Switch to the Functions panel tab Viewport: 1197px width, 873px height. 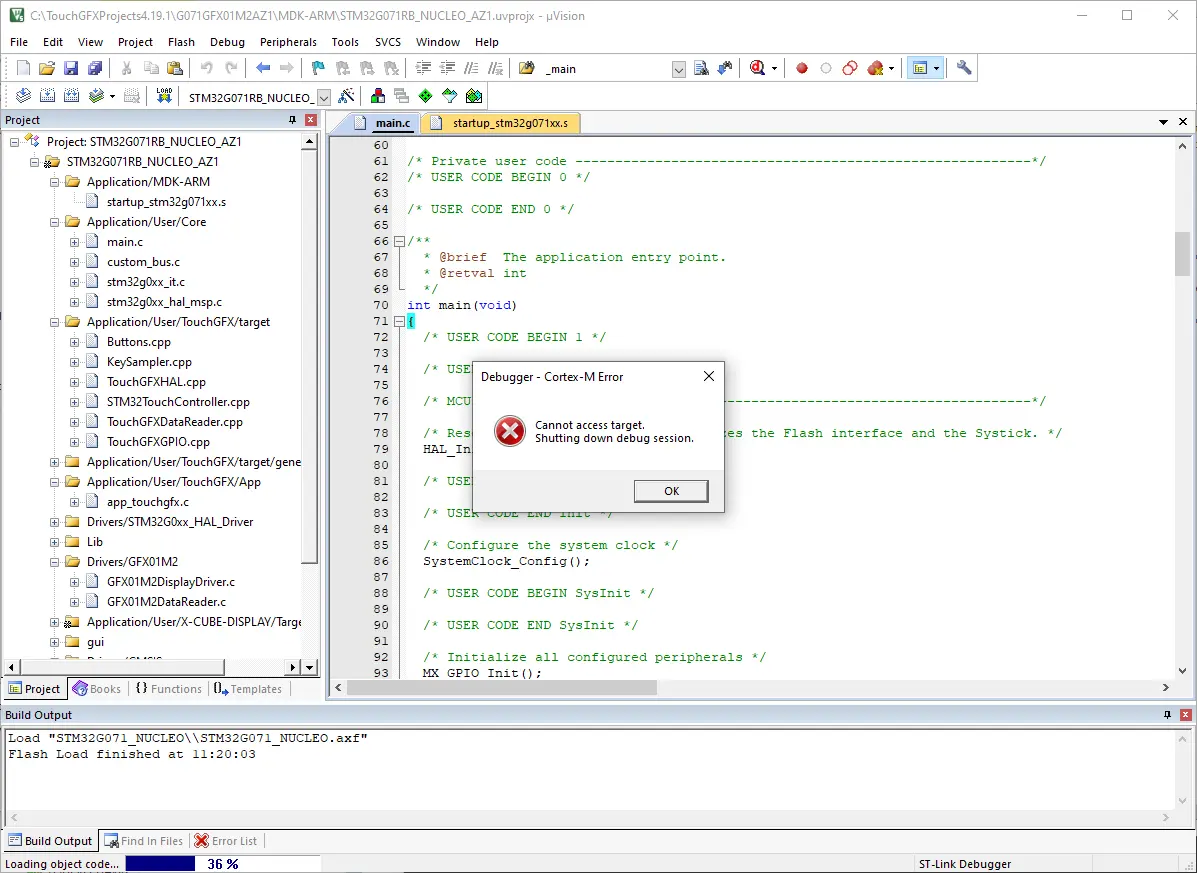[168, 689]
